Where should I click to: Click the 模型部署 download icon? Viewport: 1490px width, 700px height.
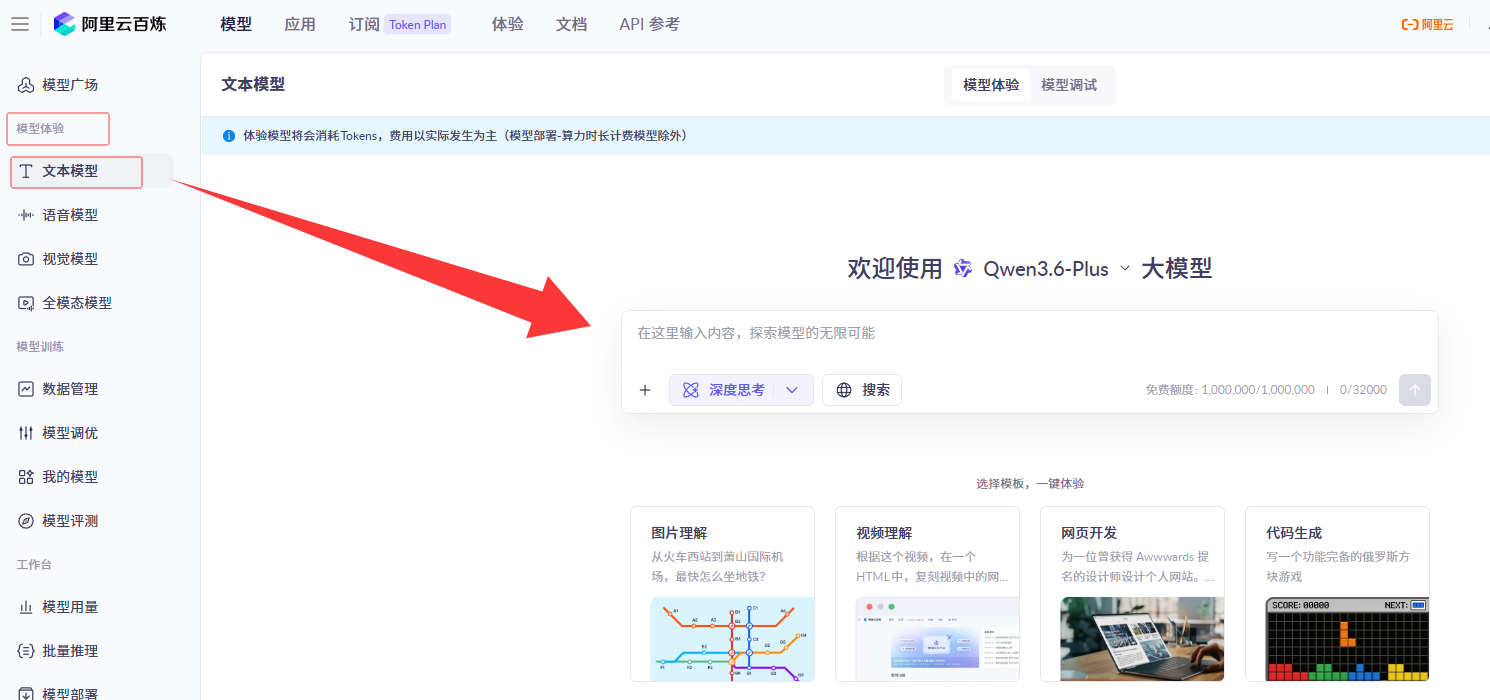tap(26, 693)
